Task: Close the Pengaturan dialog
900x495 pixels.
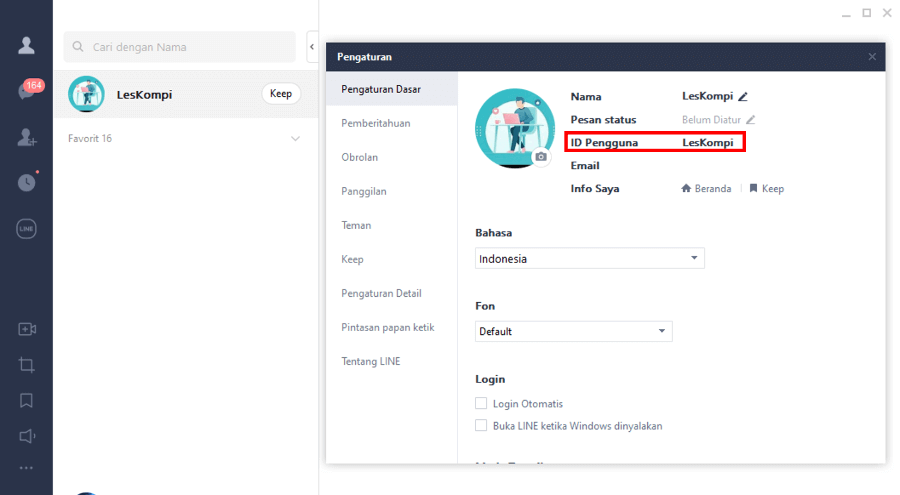Action: pyautogui.click(x=872, y=56)
